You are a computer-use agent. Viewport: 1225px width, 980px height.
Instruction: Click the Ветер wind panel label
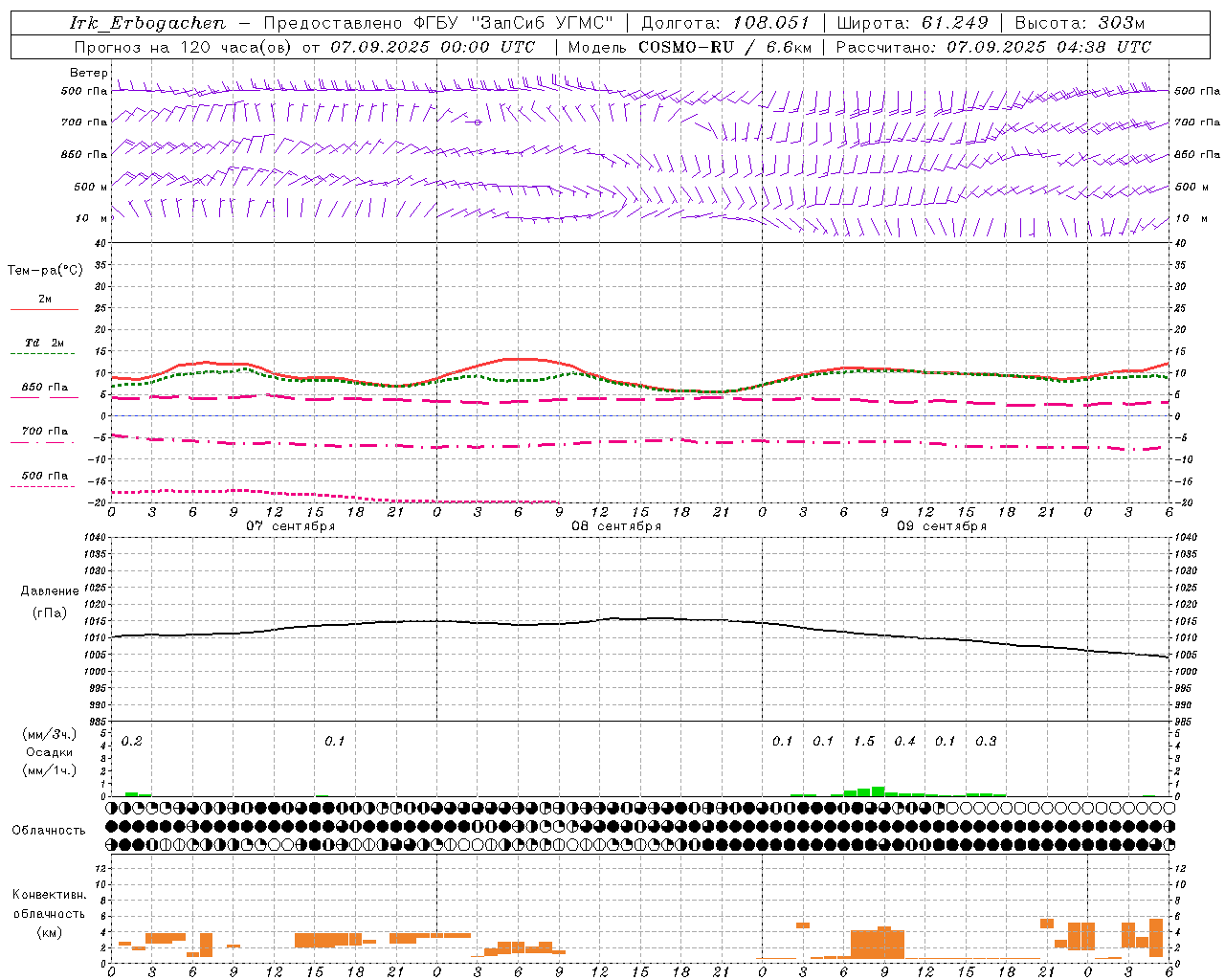[88, 73]
